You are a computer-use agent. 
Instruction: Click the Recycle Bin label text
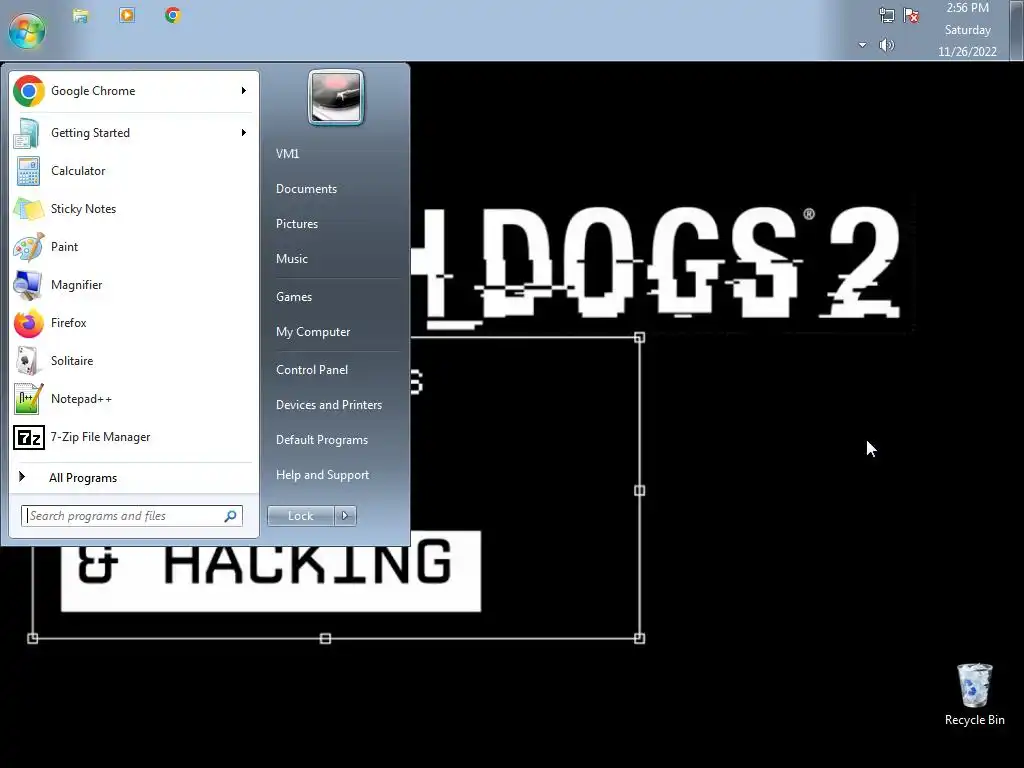click(974, 720)
